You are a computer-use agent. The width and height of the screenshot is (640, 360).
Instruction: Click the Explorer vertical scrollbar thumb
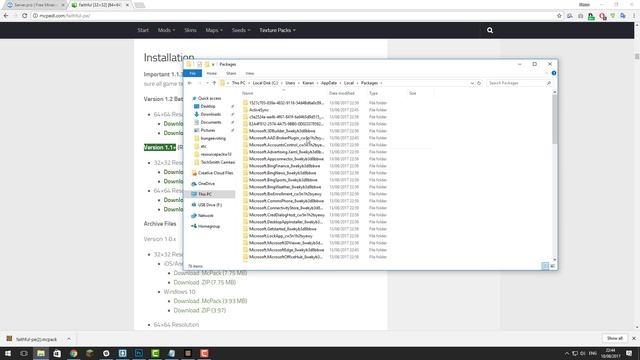coord(554,120)
